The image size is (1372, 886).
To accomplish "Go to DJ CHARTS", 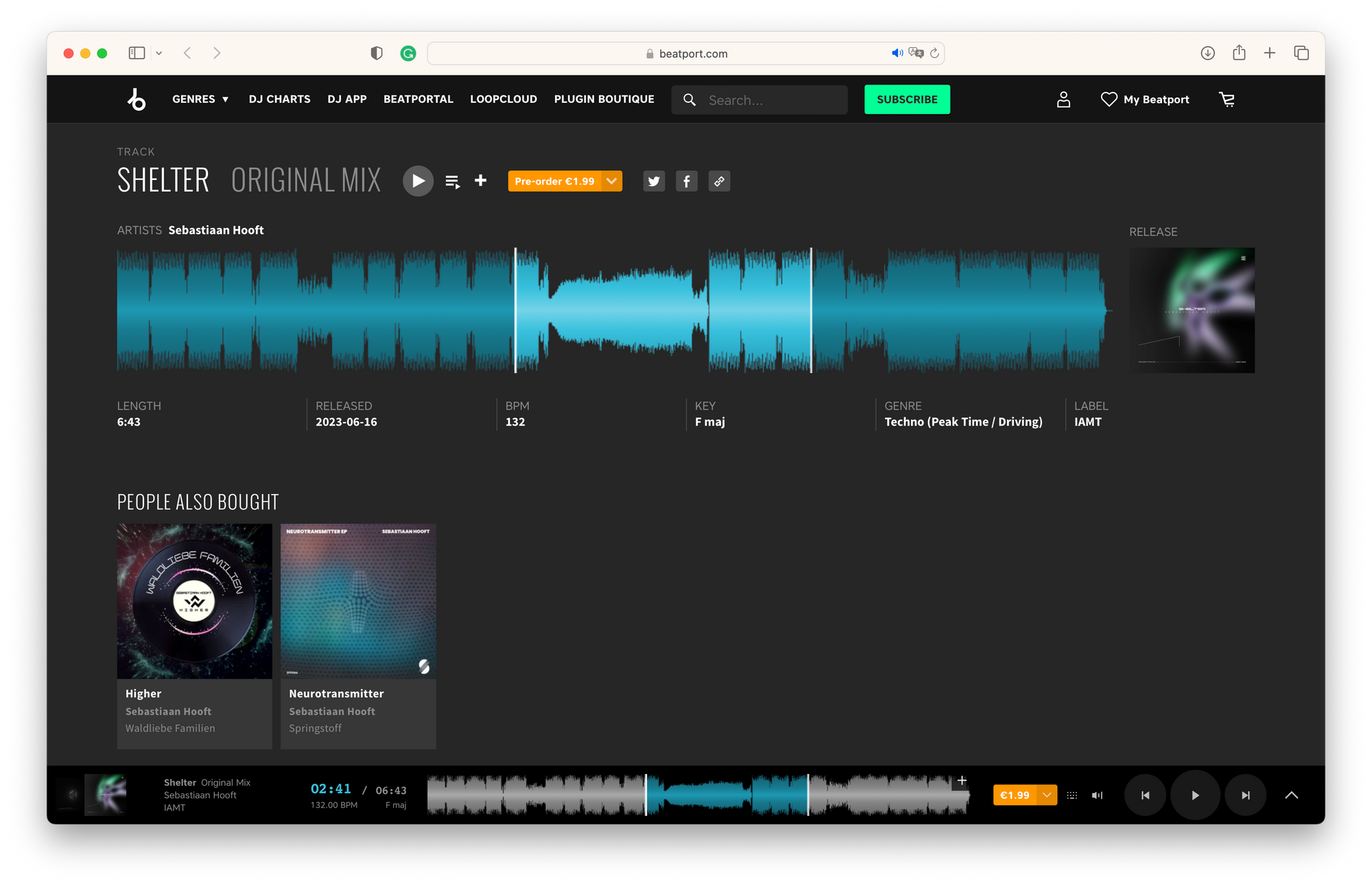I will coord(279,100).
